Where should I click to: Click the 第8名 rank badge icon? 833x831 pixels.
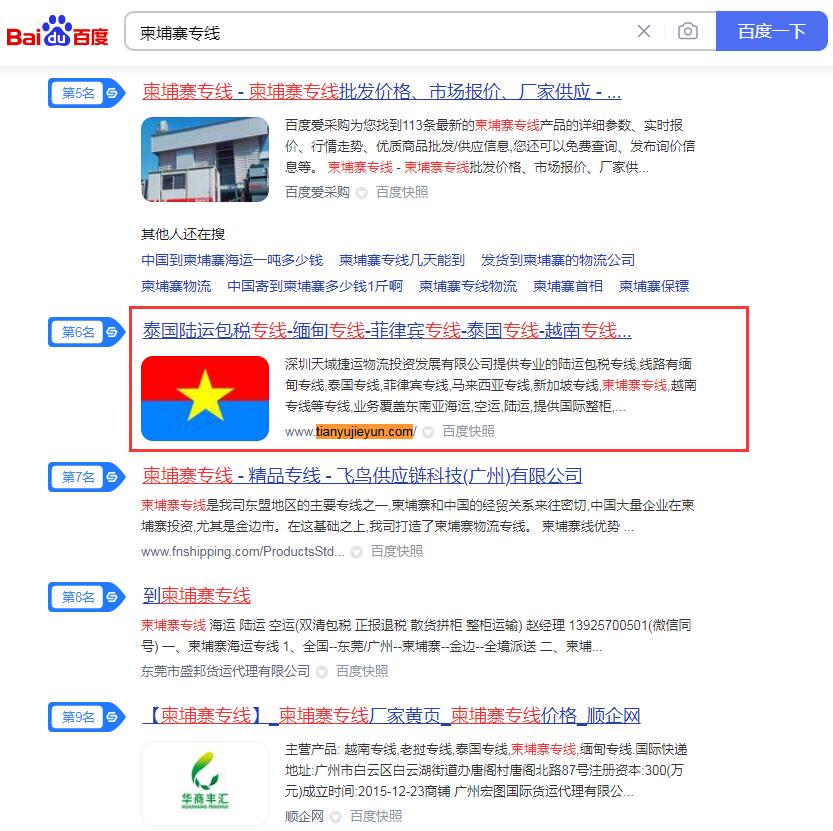coord(87,597)
